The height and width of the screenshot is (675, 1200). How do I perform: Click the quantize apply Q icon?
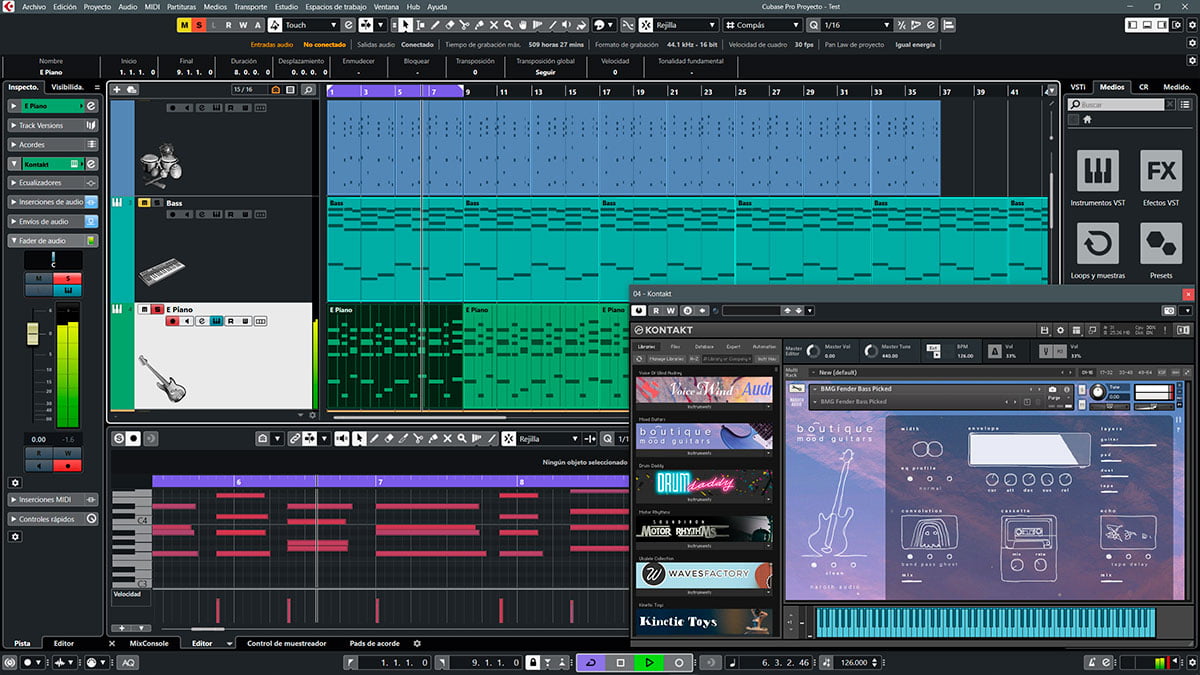point(813,24)
